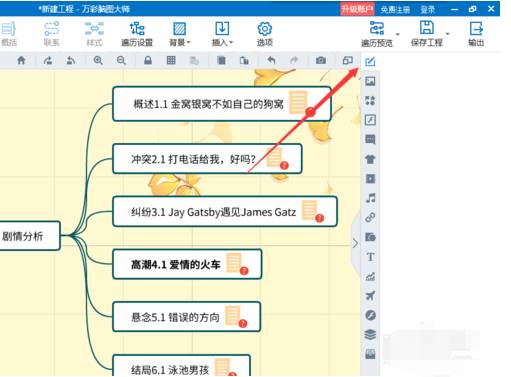
Task: Click 遍历预览 traversal preview
Action: coord(377,34)
